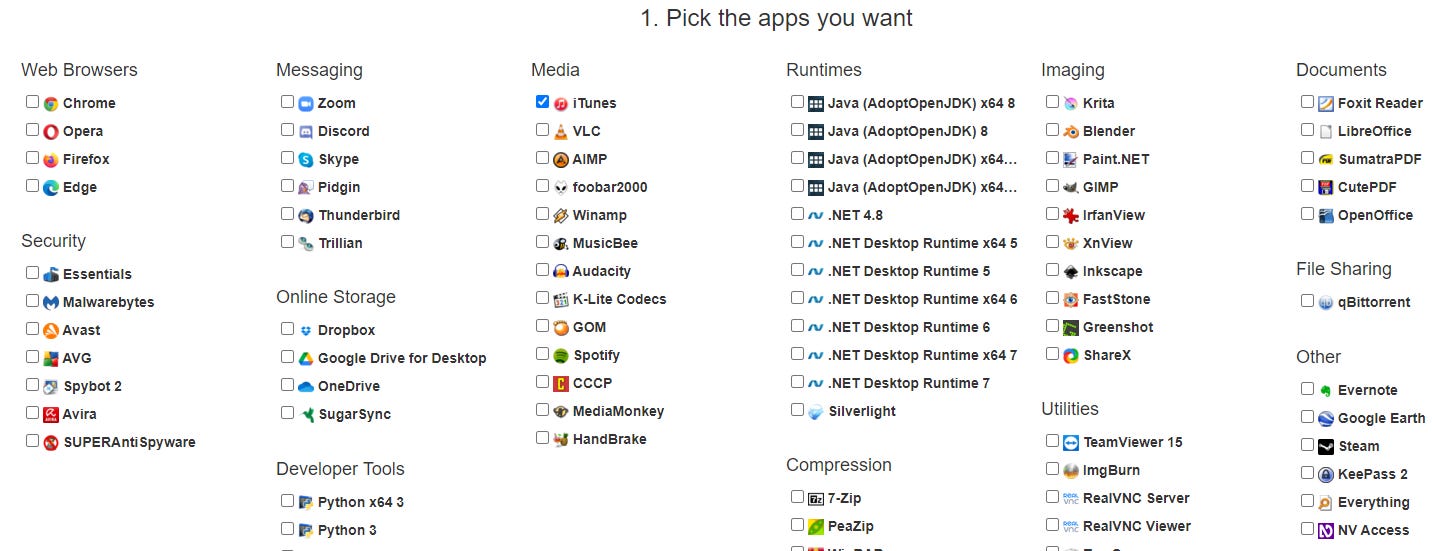Click the Google Earth icon
Viewport: 1432px width, 551px height.
pos(1326,418)
